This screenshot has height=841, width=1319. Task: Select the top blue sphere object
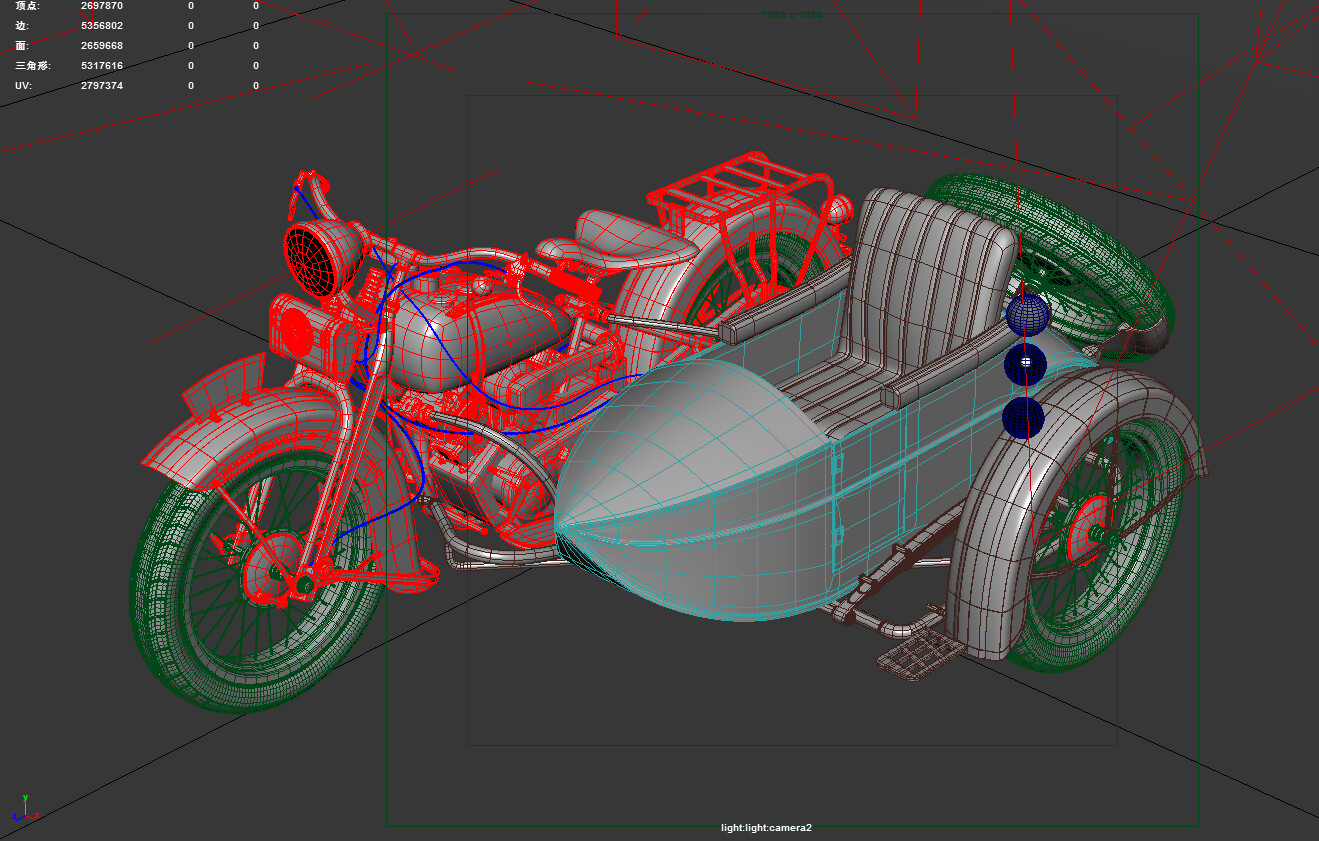pos(1028,314)
